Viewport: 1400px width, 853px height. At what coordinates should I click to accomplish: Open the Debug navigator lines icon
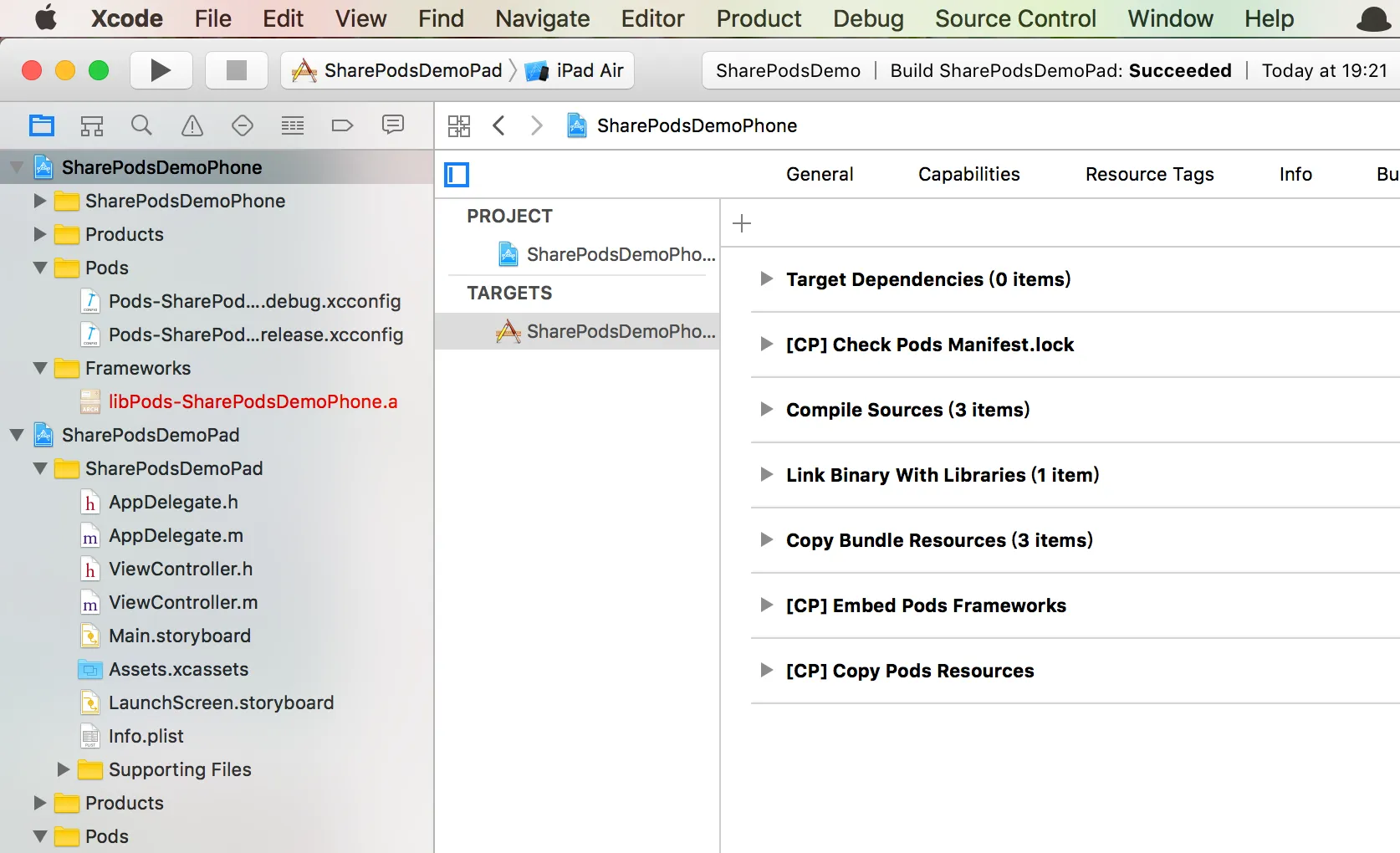point(293,125)
